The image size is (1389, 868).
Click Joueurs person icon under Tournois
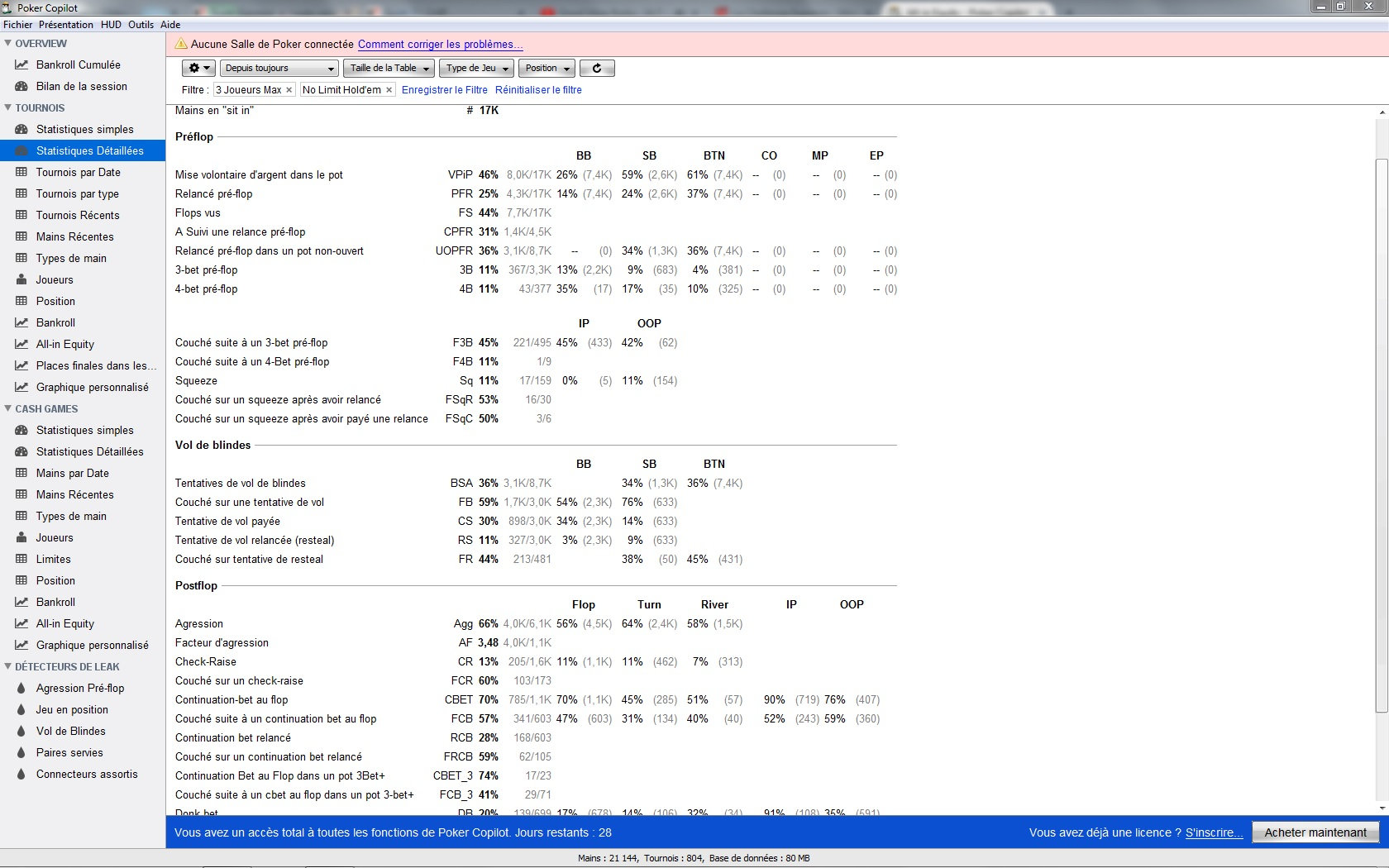(x=21, y=279)
